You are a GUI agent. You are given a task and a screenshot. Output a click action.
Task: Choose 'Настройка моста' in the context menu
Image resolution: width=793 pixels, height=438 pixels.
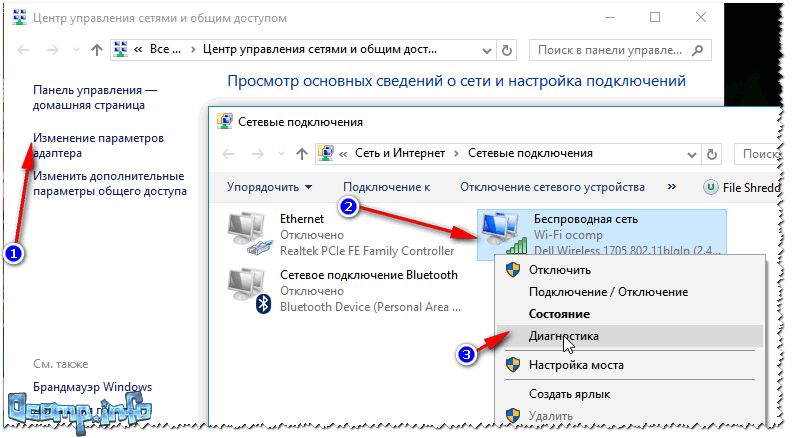pos(630,365)
